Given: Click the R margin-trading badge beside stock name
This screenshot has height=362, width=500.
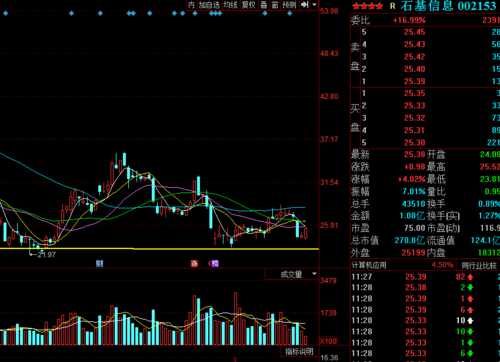Looking at the screenshot, I should 393,6.
